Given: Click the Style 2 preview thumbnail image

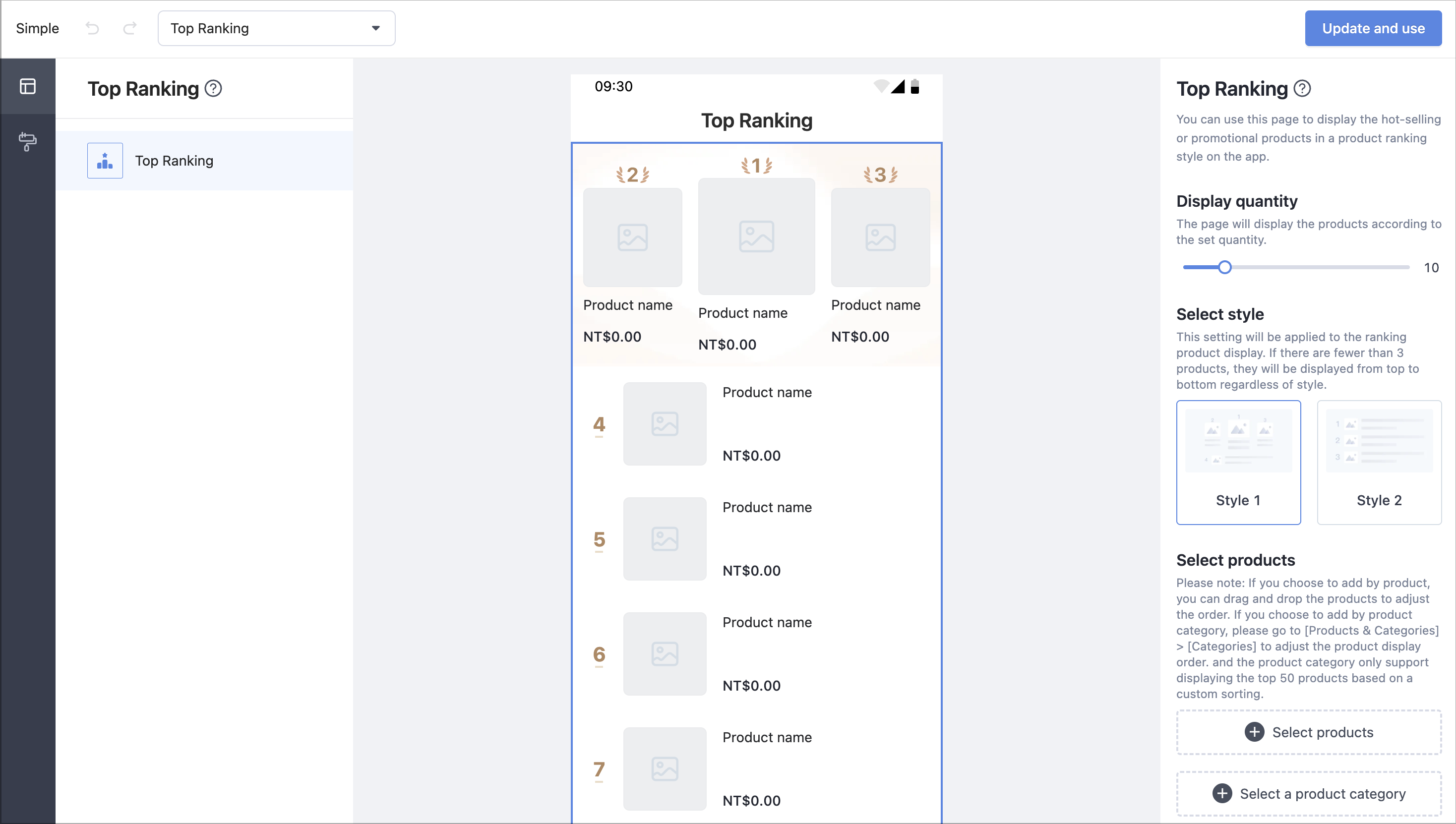Looking at the screenshot, I should 1379,440.
